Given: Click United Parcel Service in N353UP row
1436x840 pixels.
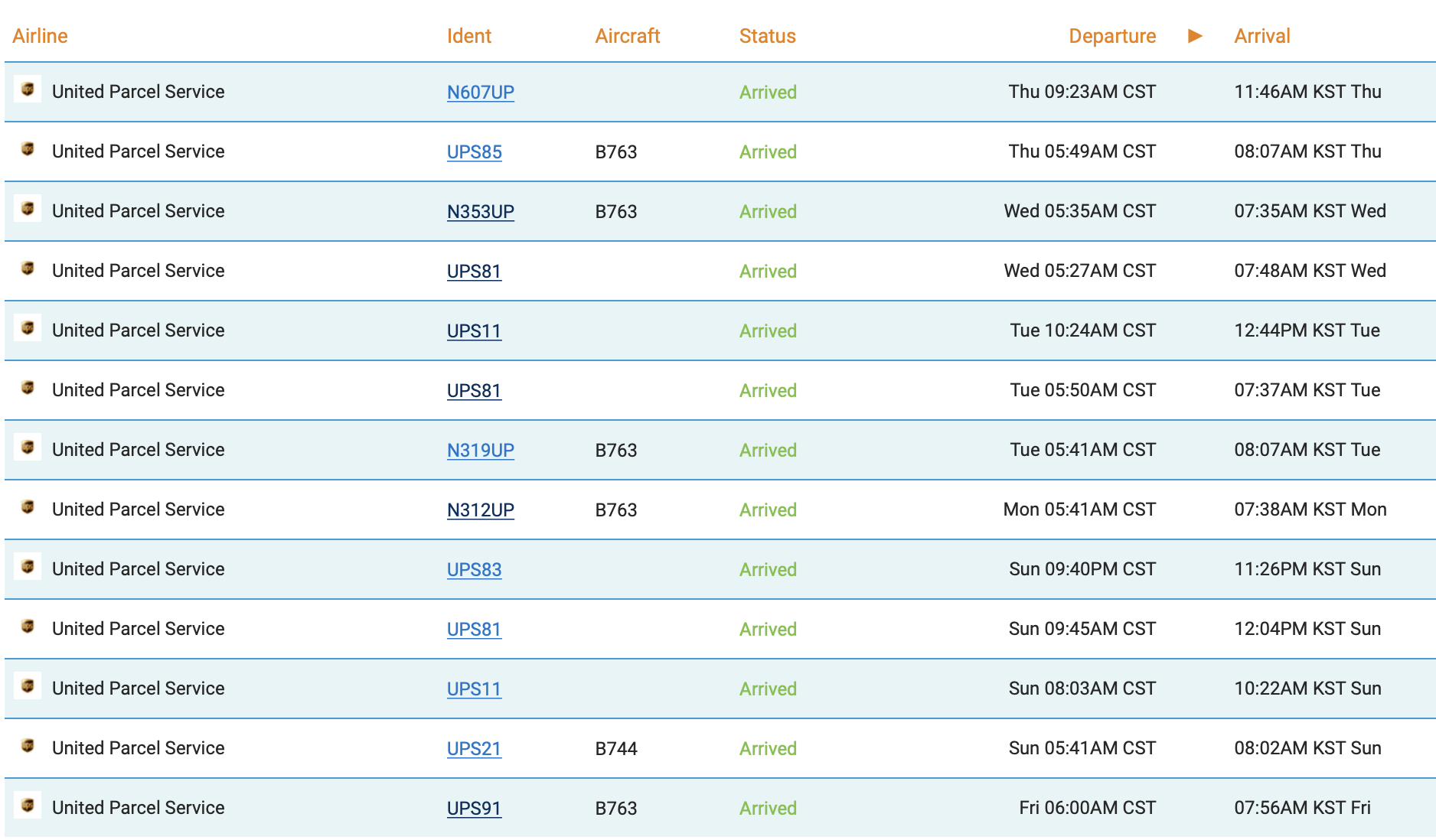Looking at the screenshot, I should (x=139, y=211).
